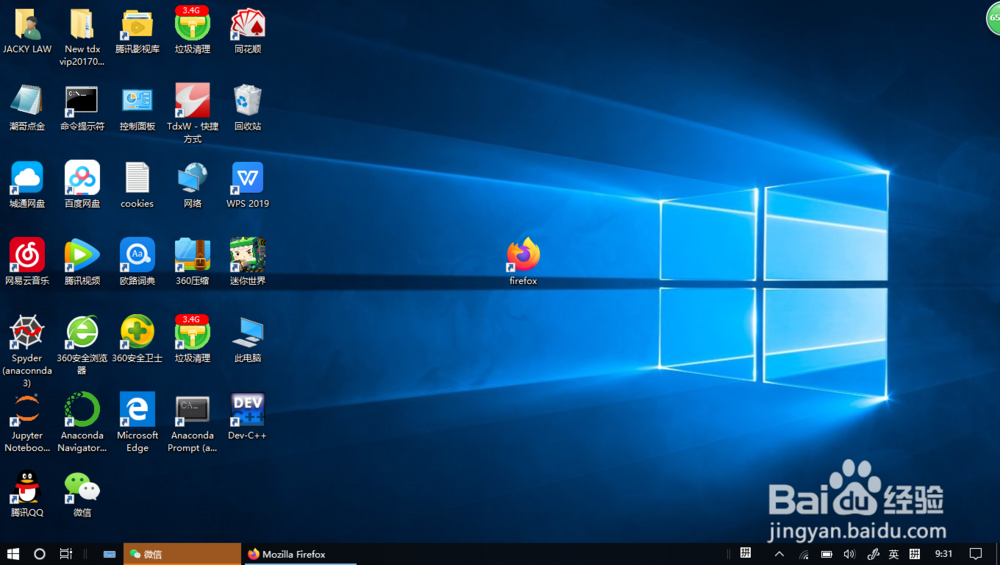Select the 腾讯QQ penguin icon
This screenshot has width=1000, height=565.
coord(27,487)
